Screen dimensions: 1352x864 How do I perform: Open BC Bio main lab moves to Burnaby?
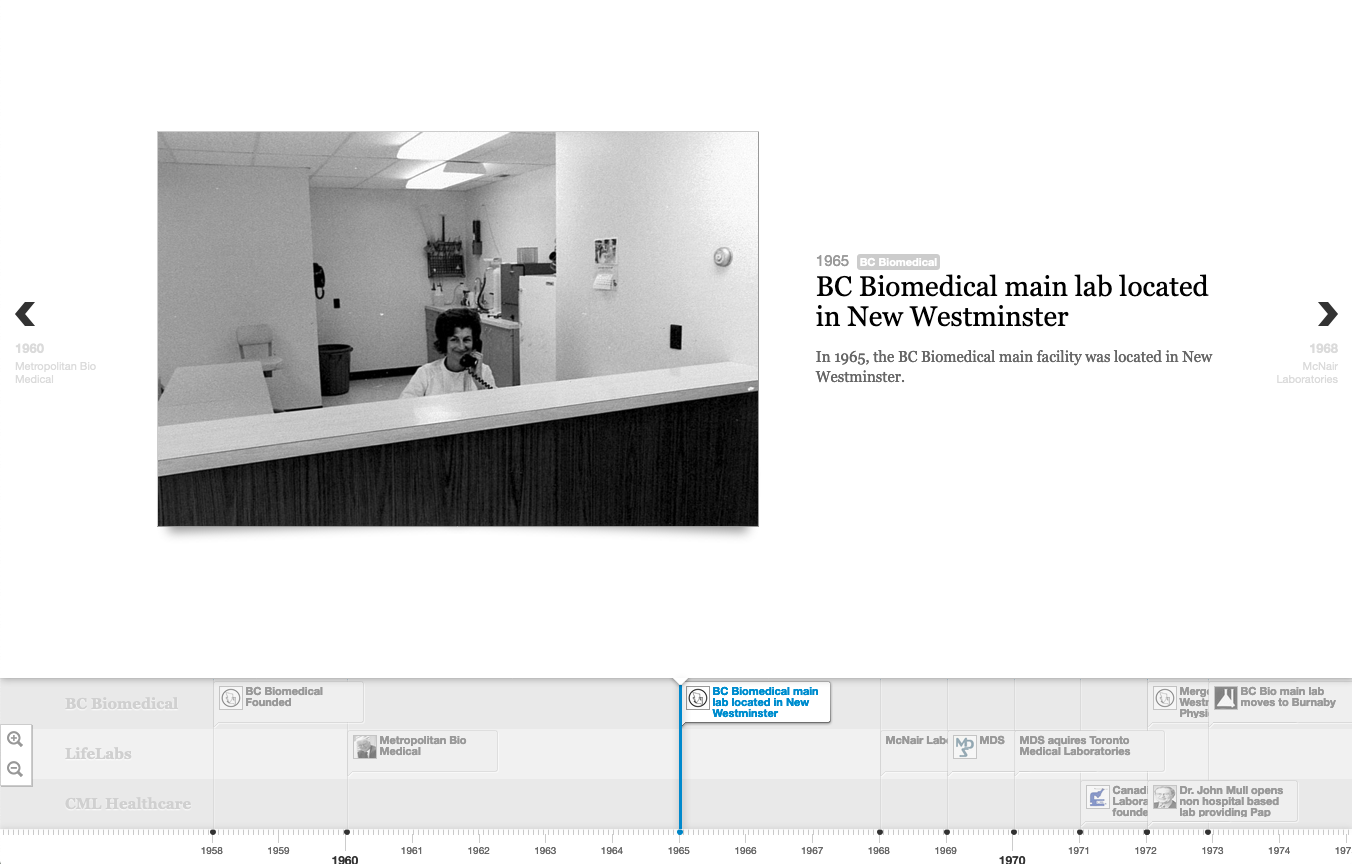pos(1287,697)
